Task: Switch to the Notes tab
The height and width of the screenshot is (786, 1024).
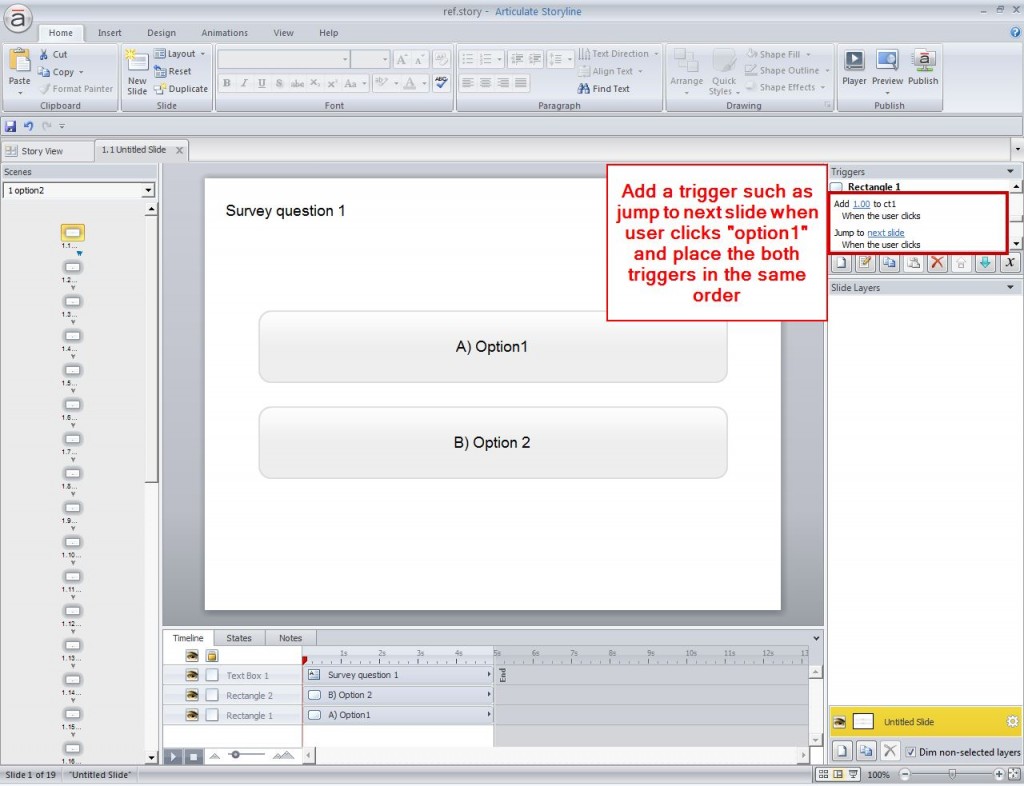Action: 291,638
